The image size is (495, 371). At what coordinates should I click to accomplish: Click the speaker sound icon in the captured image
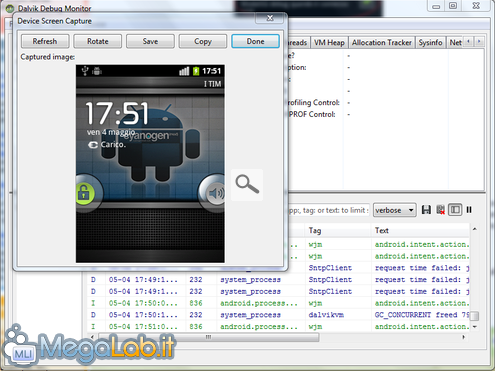pyautogui.click(x=216, y=193)
